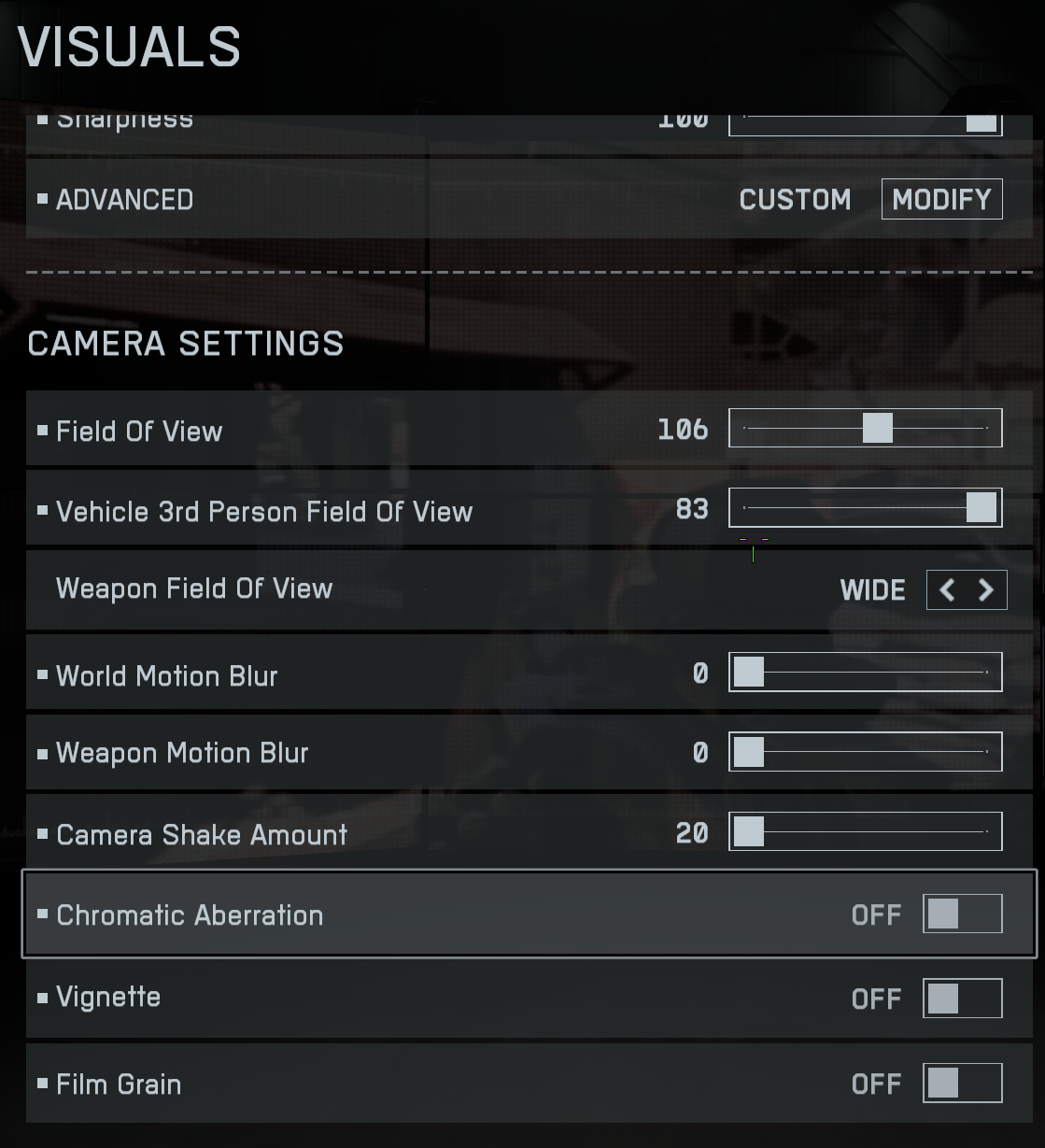Select the ADVANCED settings row label
Viewport: 1045px width, 1148px height.
(124, 200)
